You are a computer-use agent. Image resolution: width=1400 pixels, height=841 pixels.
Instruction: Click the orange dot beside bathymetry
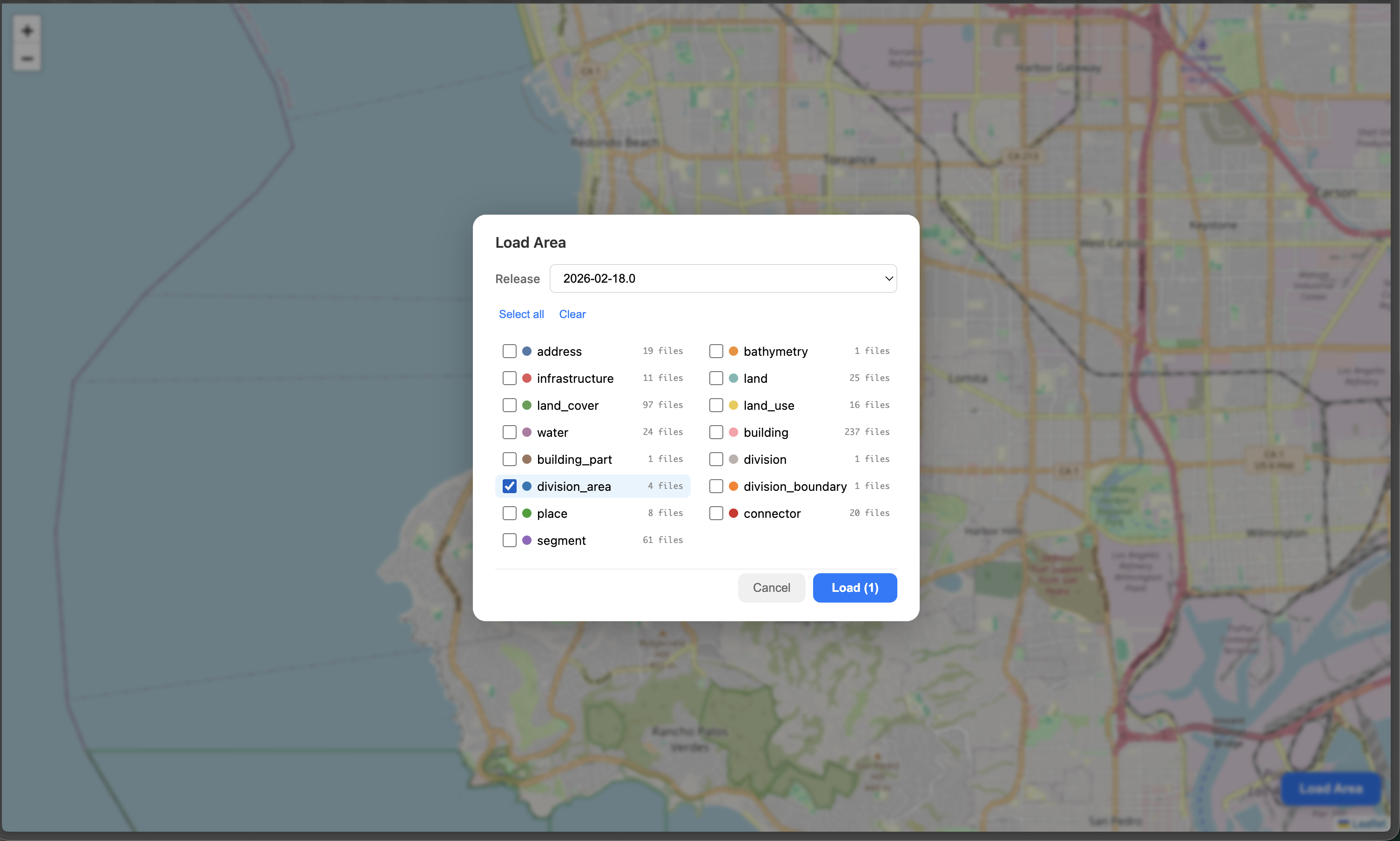click(x=733, y=351)
